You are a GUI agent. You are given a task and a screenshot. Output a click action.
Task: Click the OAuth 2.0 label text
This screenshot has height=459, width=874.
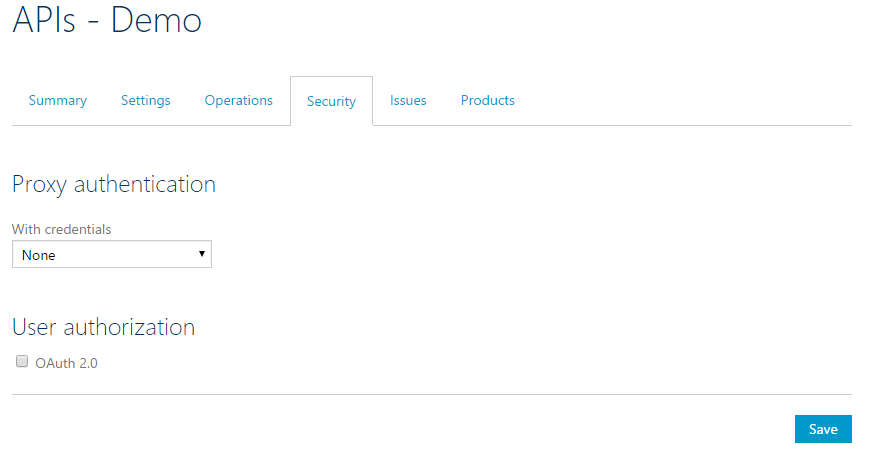(67, 363)
